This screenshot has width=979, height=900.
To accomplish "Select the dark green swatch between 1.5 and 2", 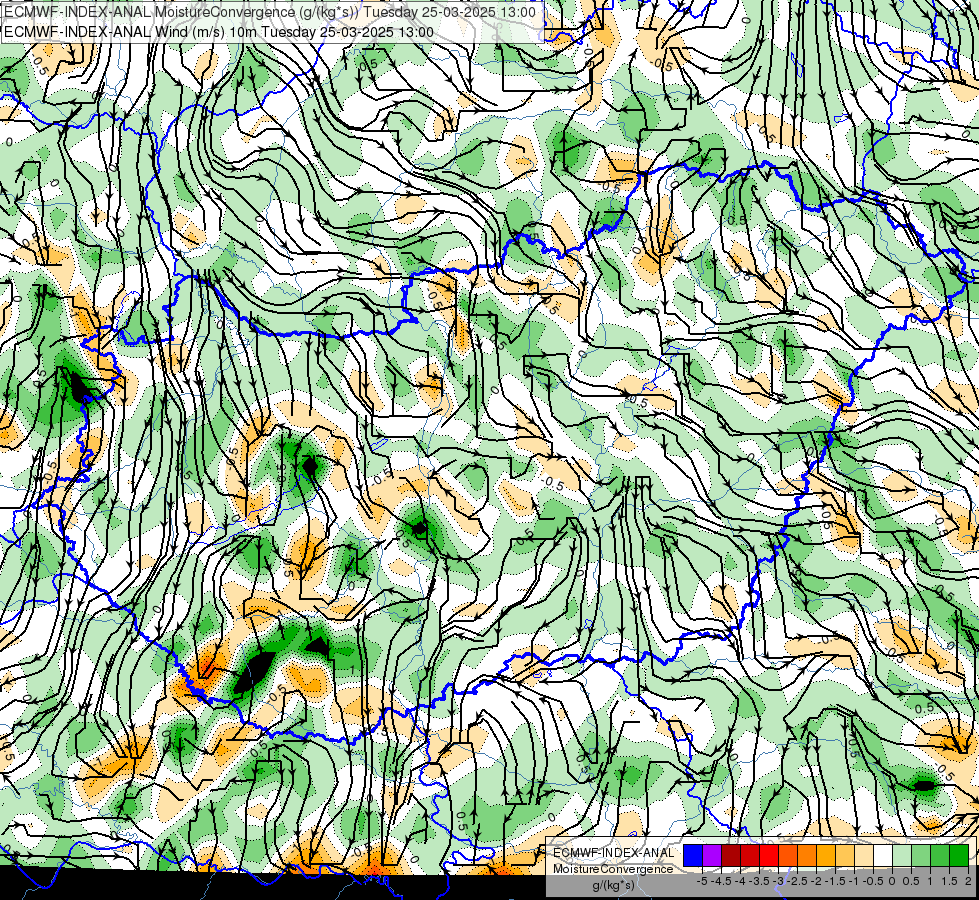I will pos(959,855).
